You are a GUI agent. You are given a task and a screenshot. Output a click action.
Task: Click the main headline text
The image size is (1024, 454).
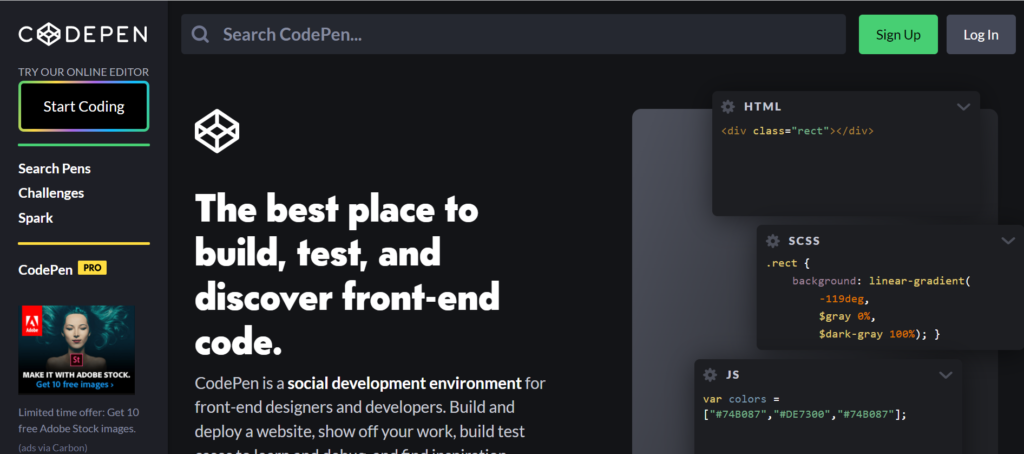click(347, 276)
